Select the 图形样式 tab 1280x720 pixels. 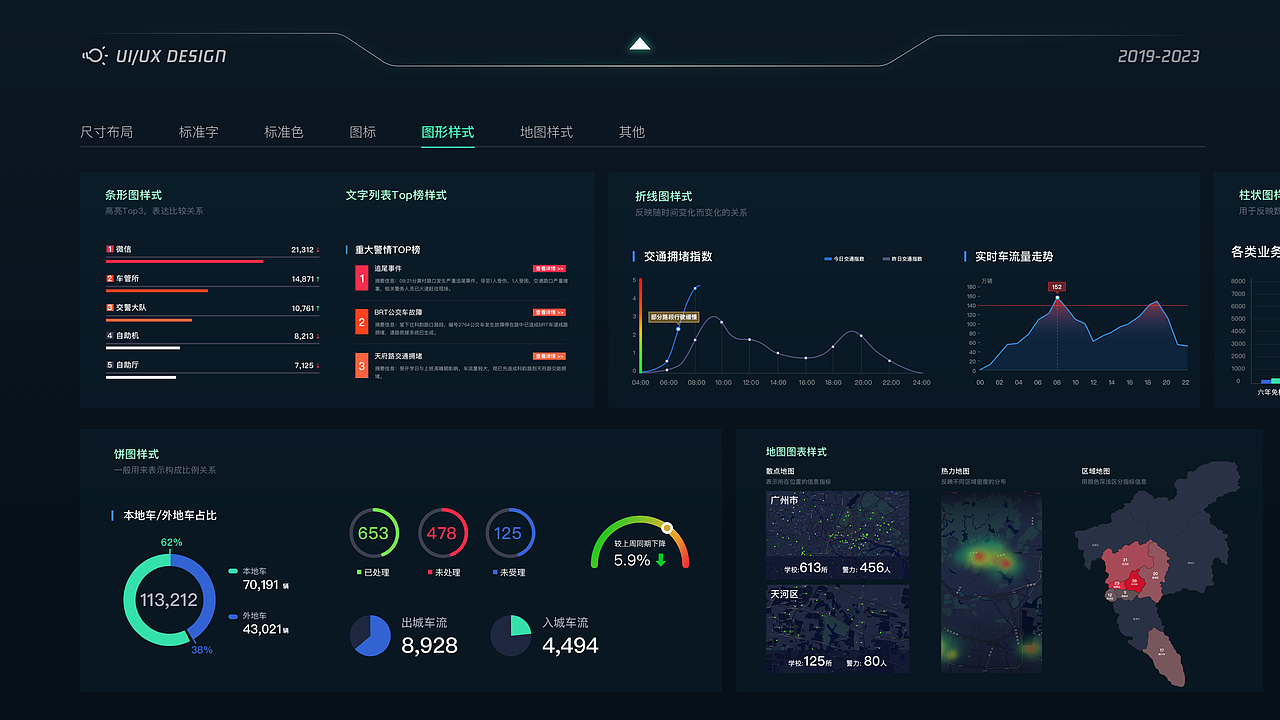click(x=448, y=132)
